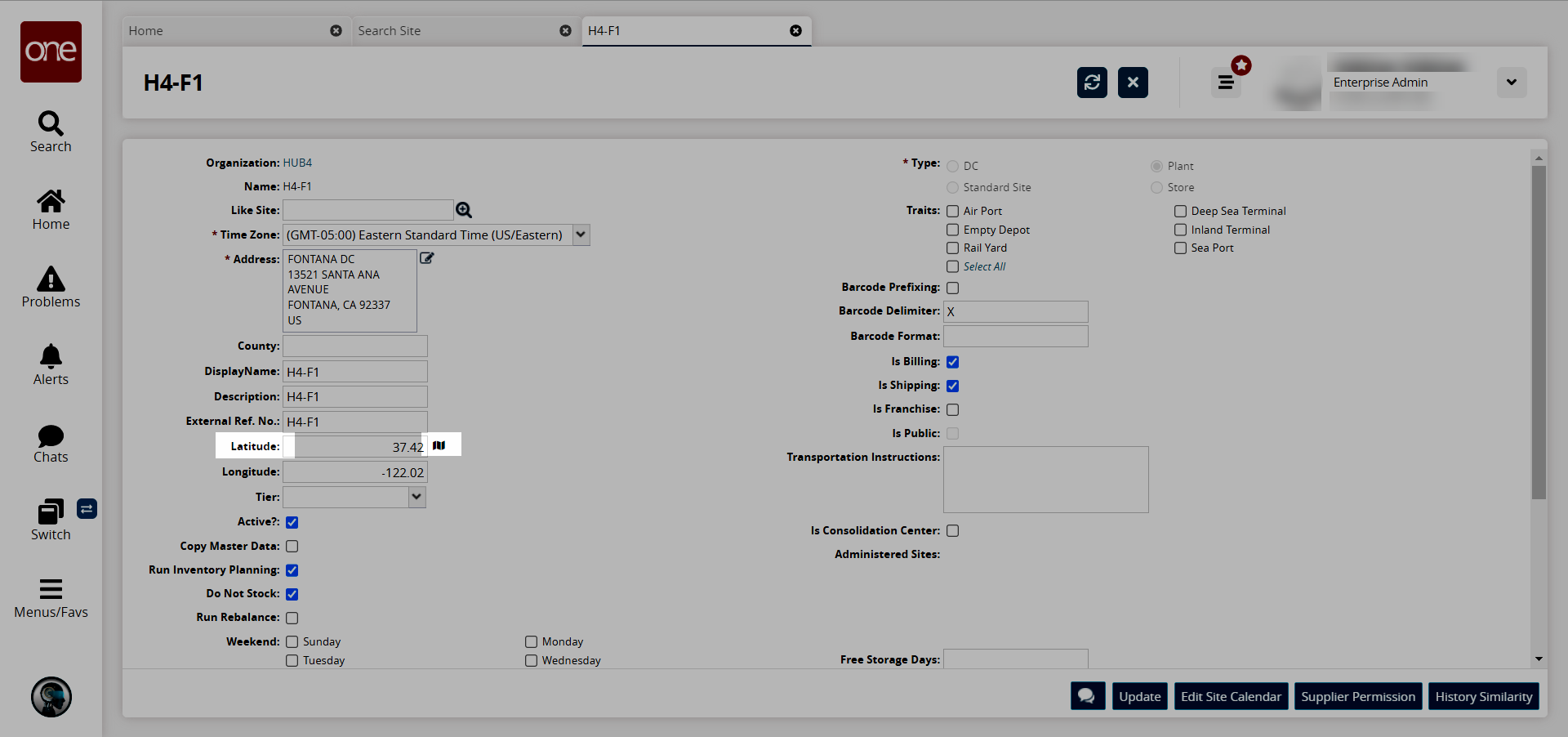The width and height of the screenshot is (1568, 737).
Task: Select the Plant type radio button
Action: (1156, 166)
